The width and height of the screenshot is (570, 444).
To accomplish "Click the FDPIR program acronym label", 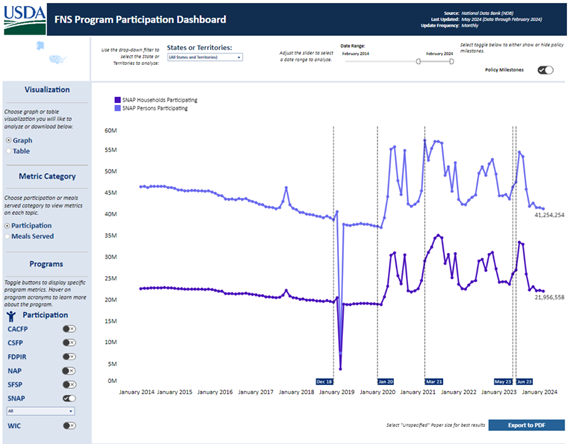I will click(17, 357).
